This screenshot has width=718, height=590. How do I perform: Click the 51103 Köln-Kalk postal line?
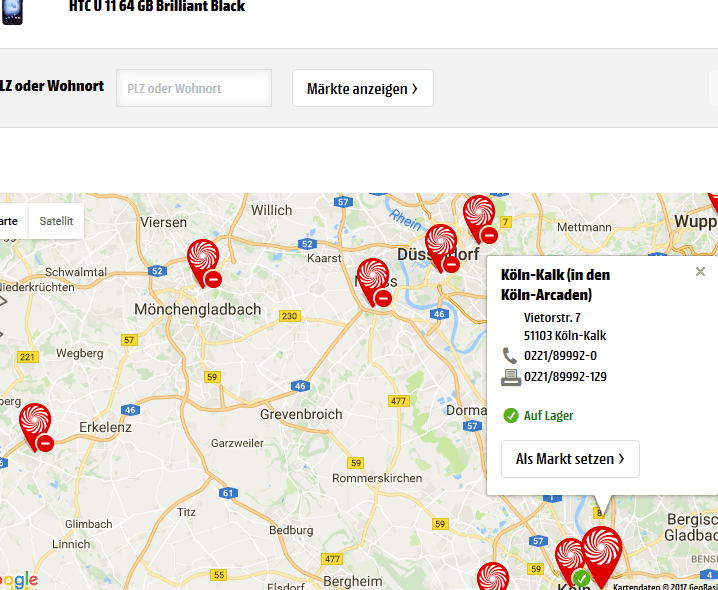click(x=565, y=336)
